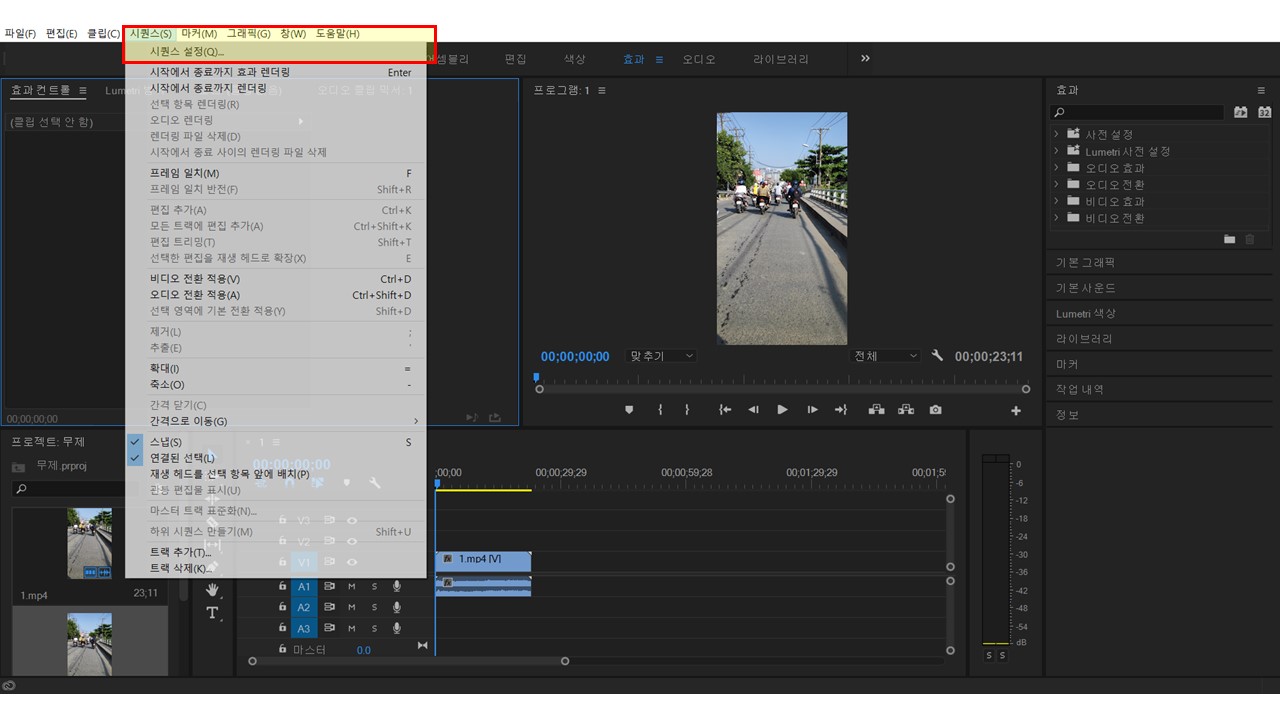
Task: Create new custom bin in Effects panel
Action: click(x=1230, y=240)
